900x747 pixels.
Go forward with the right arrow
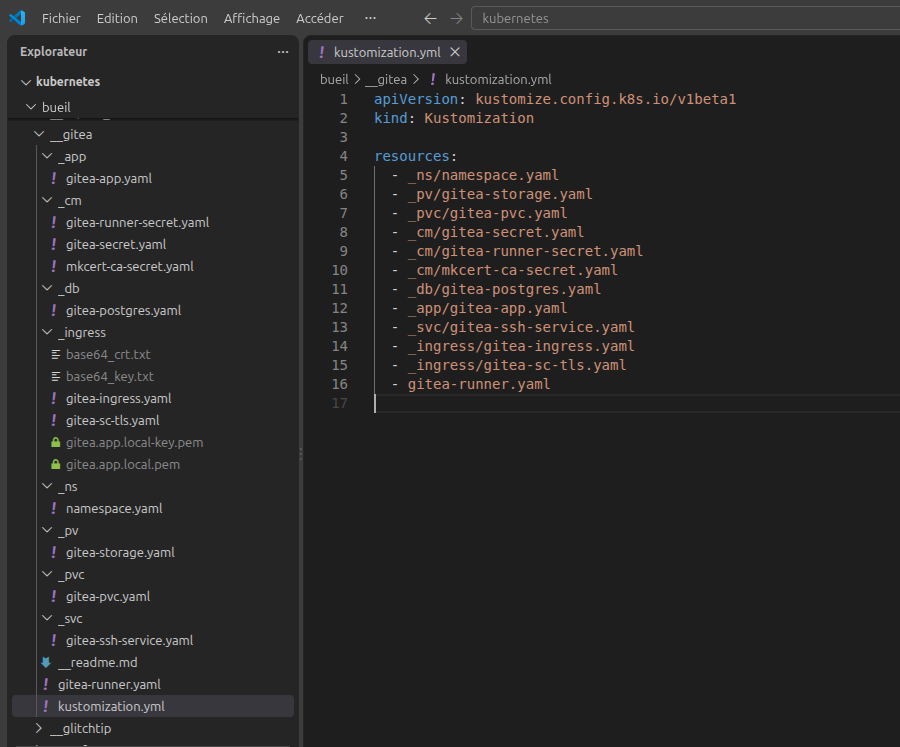[x=456, y=18]
